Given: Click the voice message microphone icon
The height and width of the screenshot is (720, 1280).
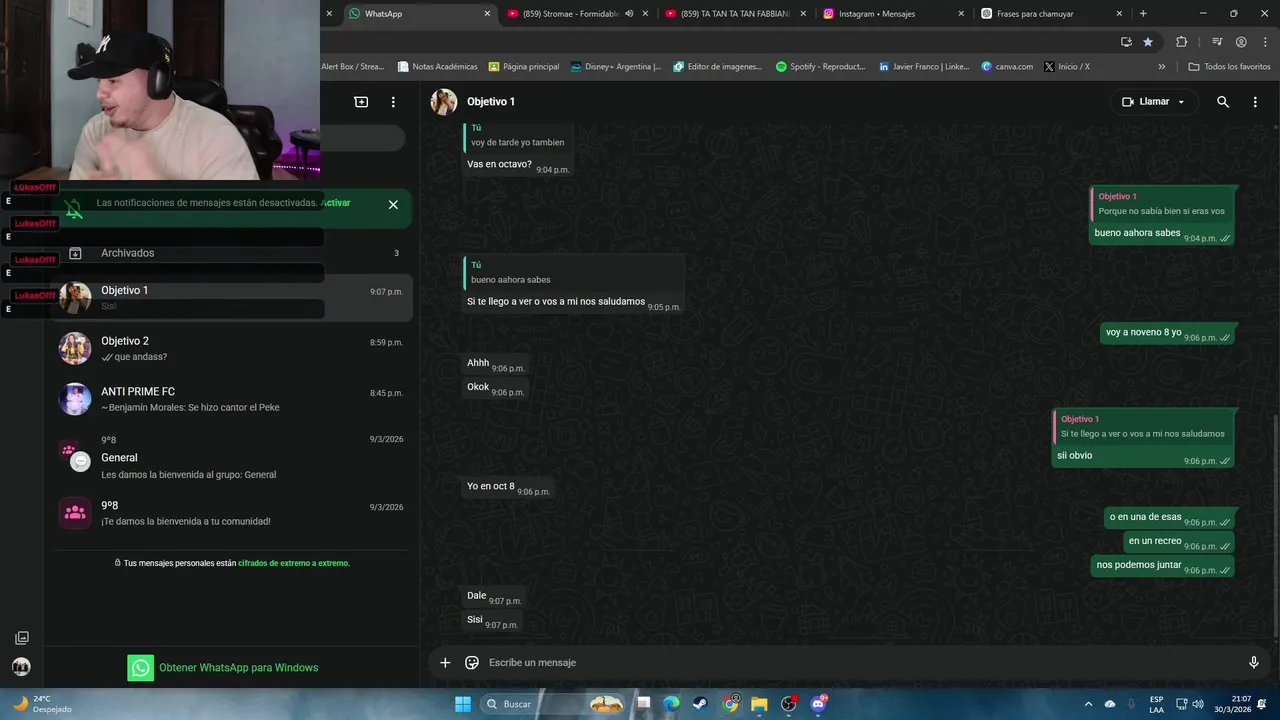Looking at the screenshot, I should (x=1254, y=662).
